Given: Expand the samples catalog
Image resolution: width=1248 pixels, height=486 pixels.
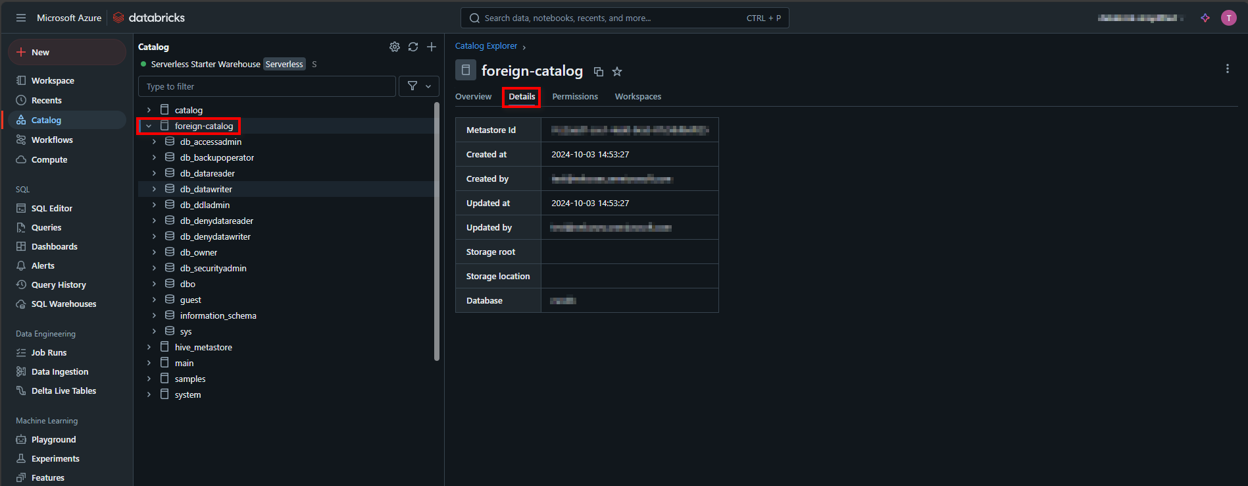Looking at the screenshot, I should (x=149, y=379).
